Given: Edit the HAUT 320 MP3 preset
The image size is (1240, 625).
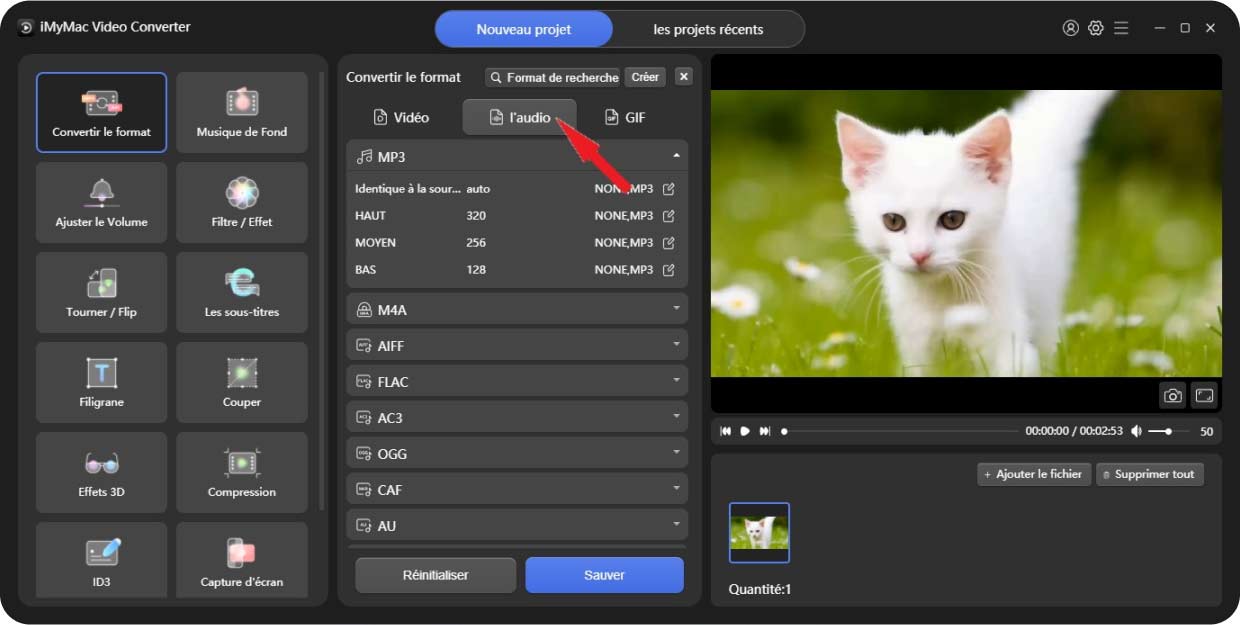Looking at the screenshot, I should (669, 215).
